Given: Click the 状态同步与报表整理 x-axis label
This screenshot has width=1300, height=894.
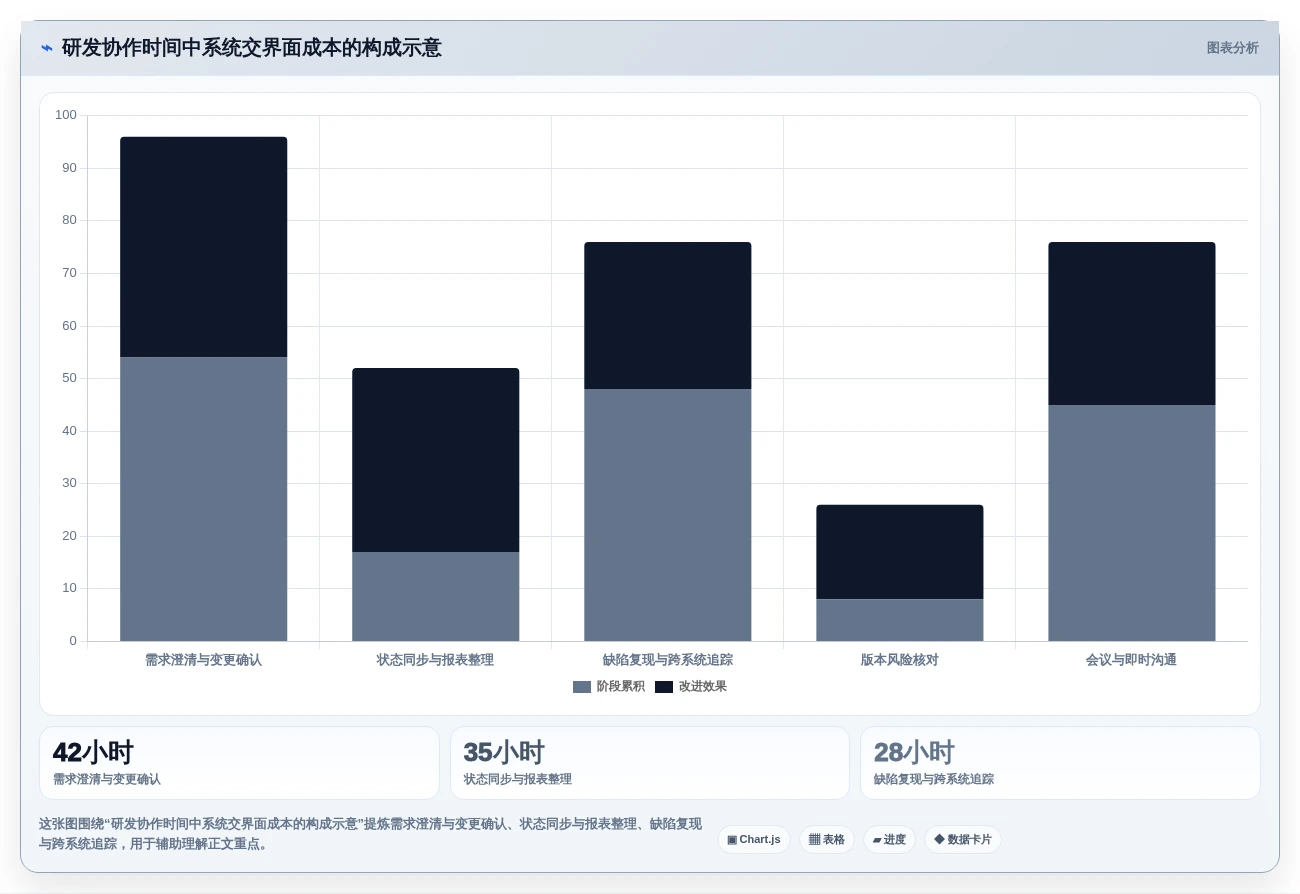Looking at the screenshot, I should click(436, 660).
